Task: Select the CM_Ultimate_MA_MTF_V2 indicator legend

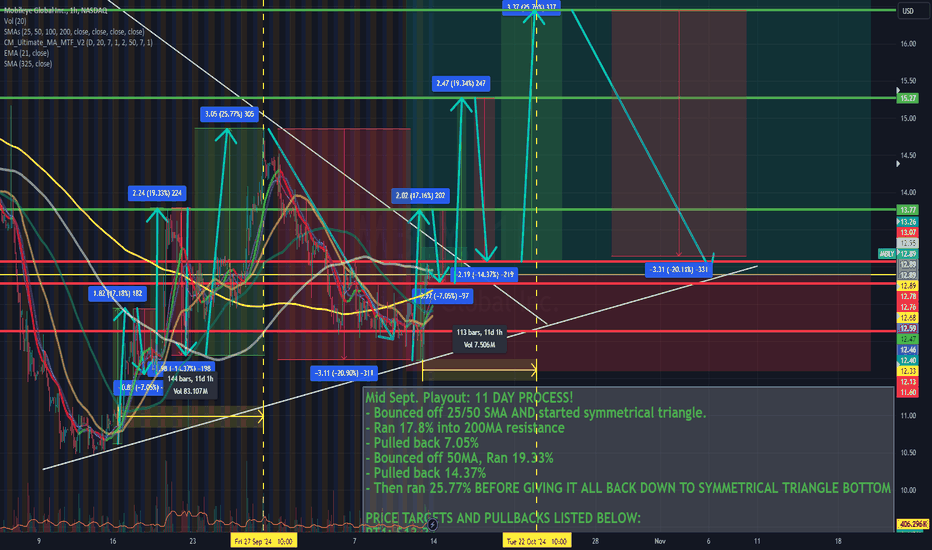Action: click(x=78, y=43)
